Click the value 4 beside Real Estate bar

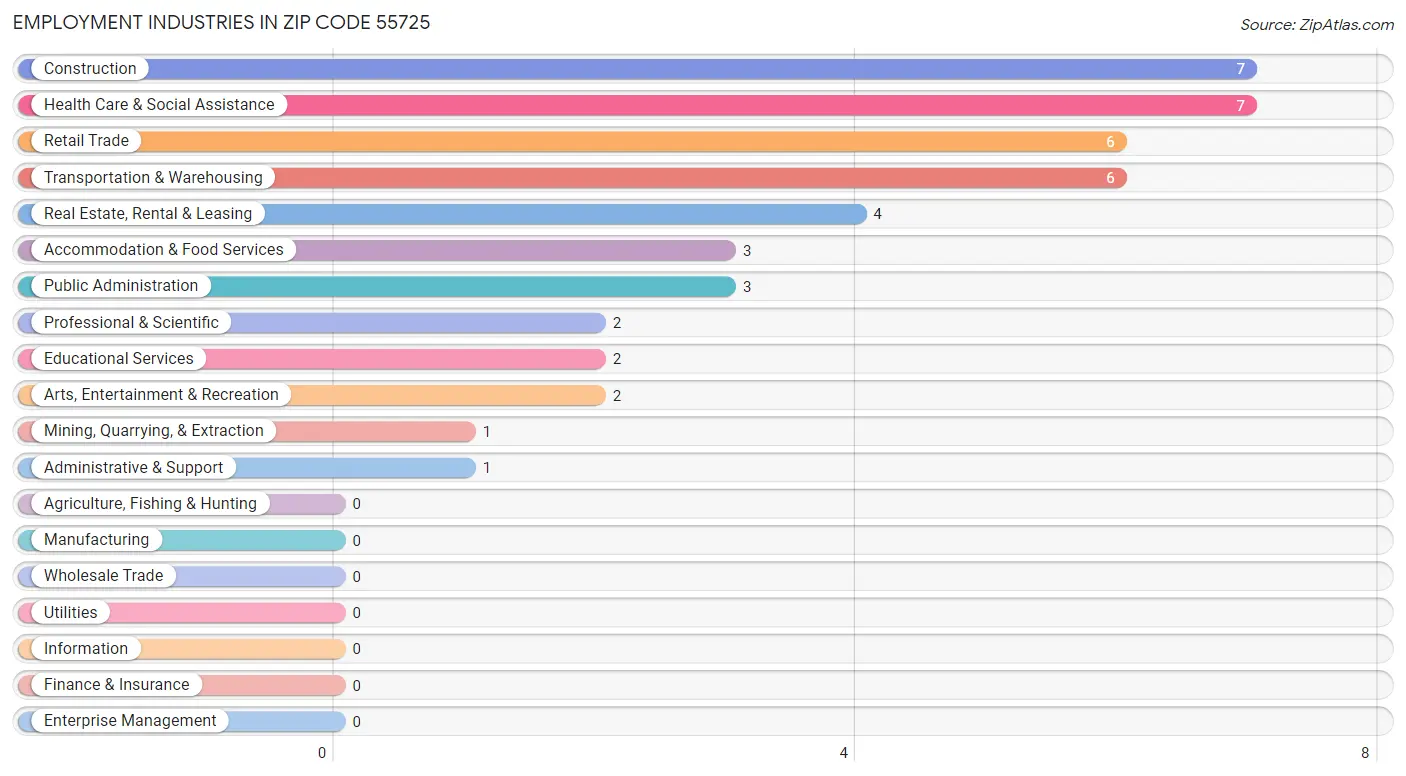tap(877, 214)
